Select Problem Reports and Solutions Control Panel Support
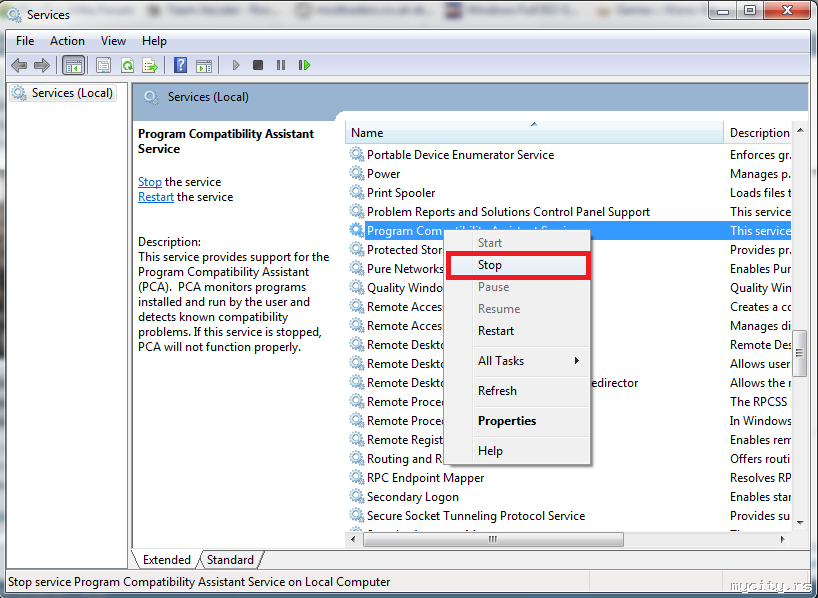This screenshot has height=598, width=818. 570,212
